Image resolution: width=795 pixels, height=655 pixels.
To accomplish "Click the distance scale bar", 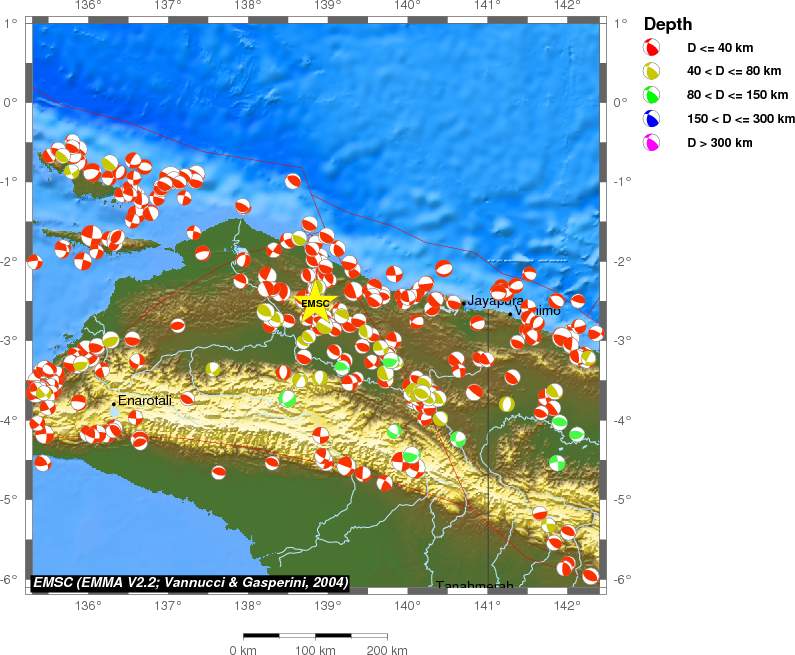I will pos(315,635).
